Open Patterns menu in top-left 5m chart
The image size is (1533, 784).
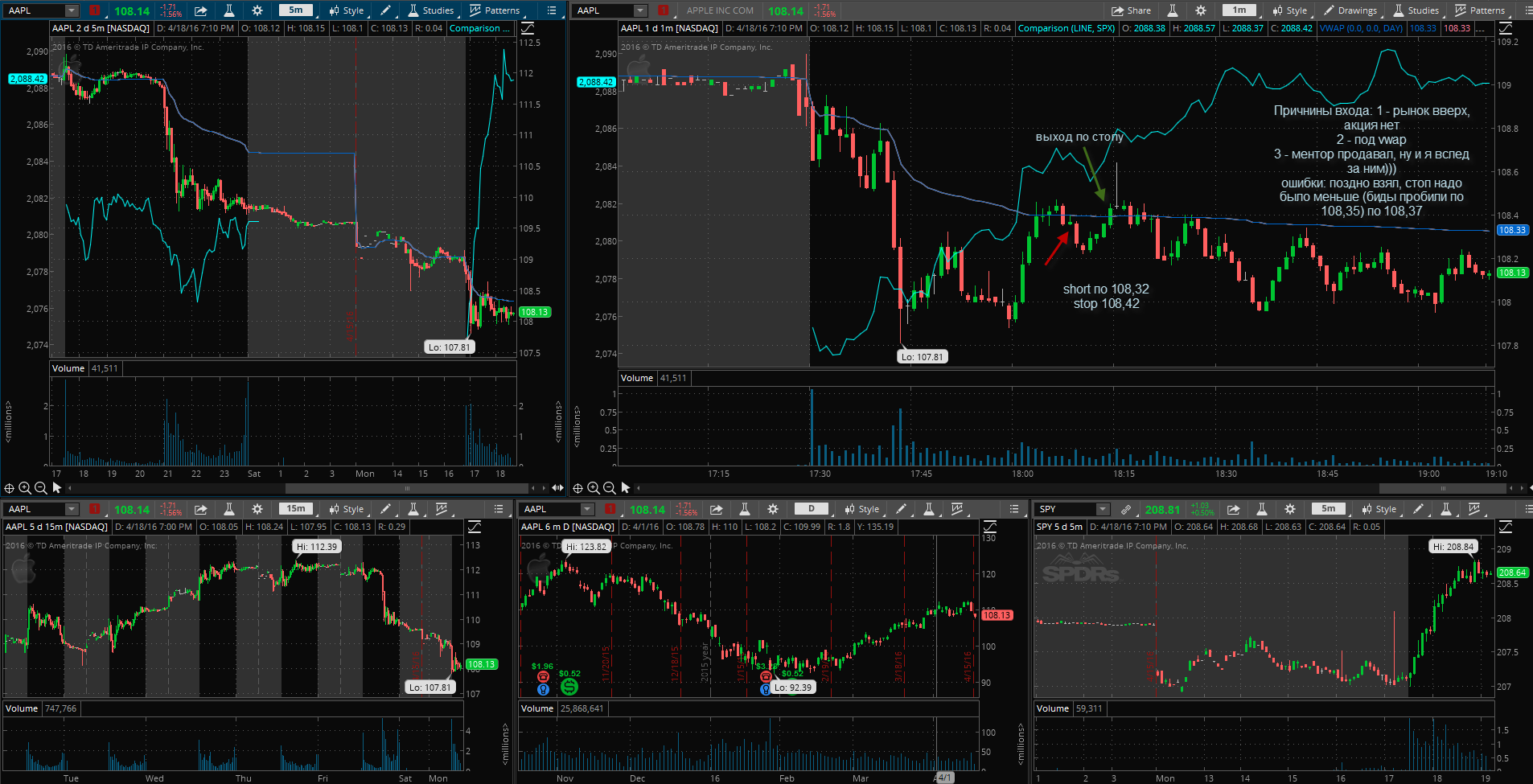point(495,10)
